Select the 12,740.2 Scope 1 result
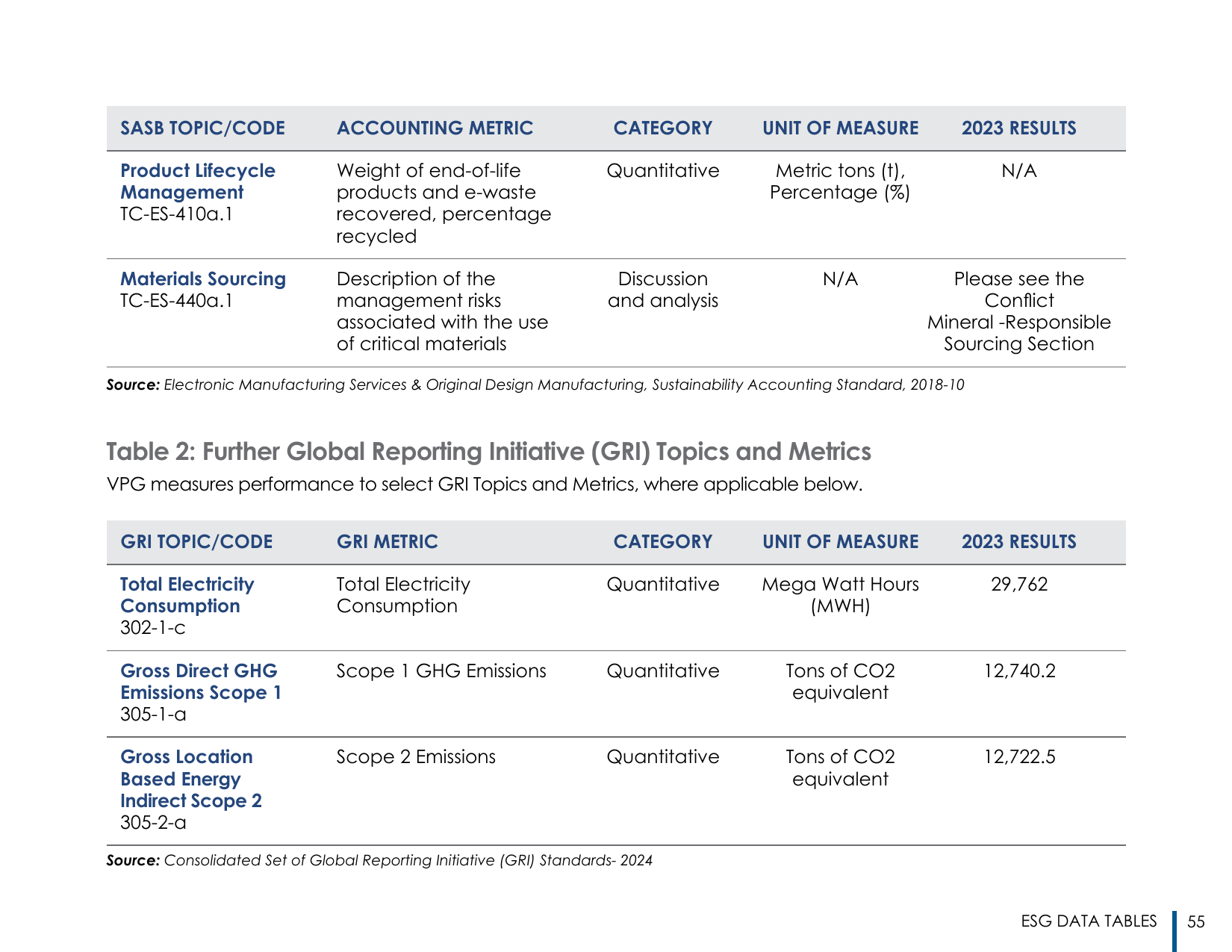 click(x=1019, y=671)
